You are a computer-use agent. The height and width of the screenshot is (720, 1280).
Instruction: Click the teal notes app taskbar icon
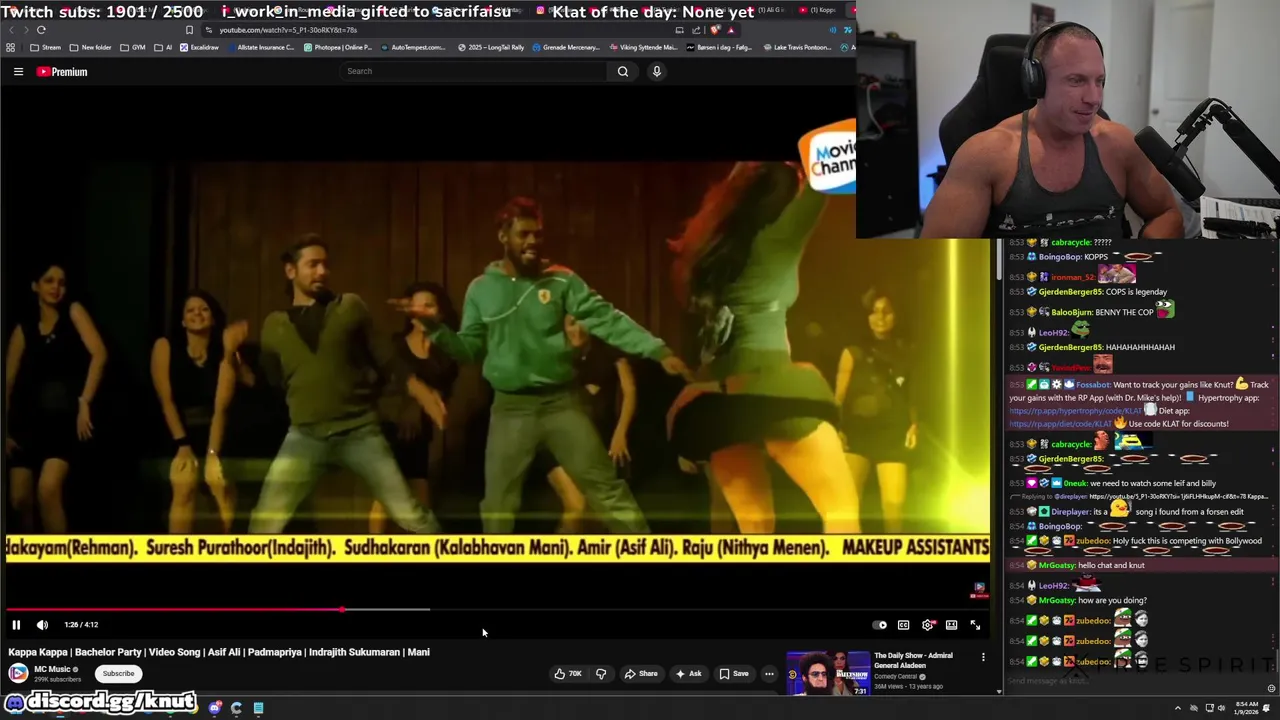(258, 708)
